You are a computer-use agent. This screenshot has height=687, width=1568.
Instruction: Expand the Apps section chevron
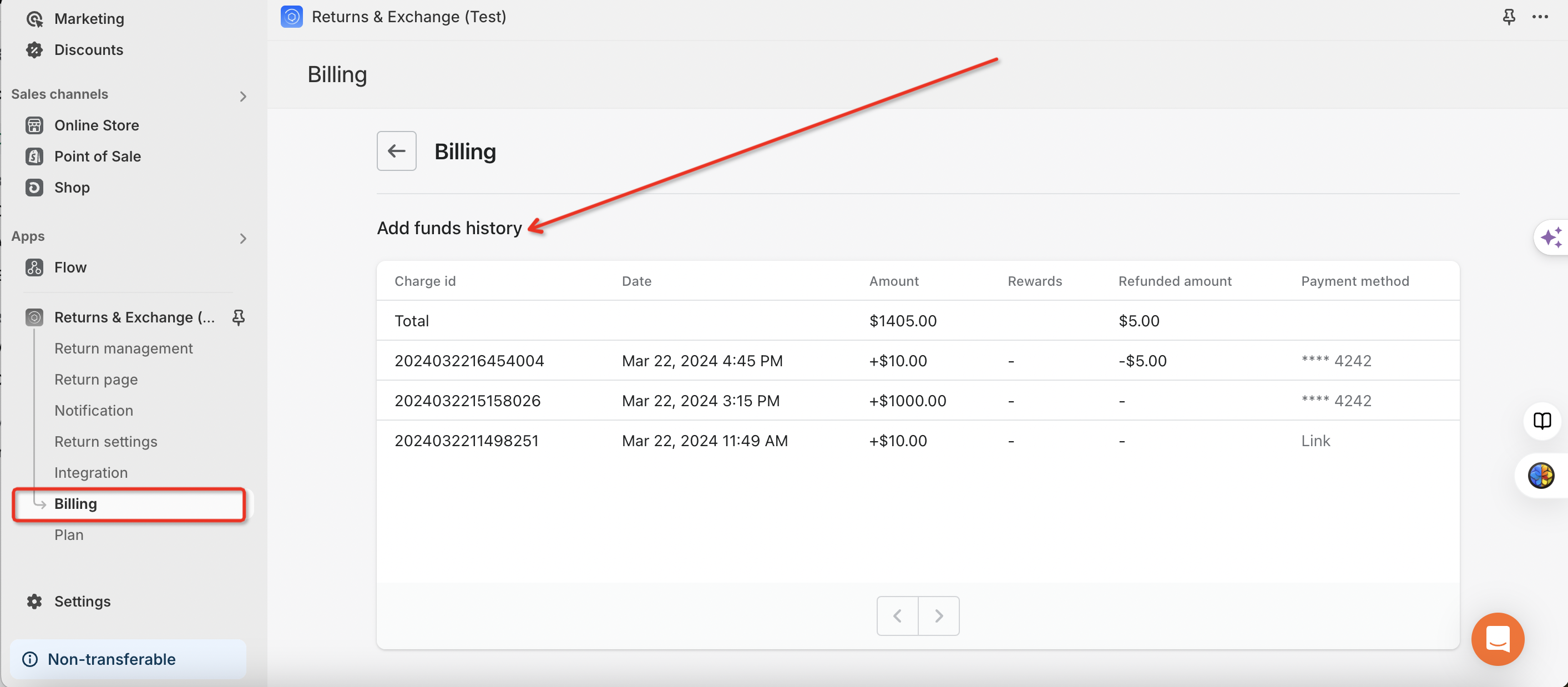243,238
